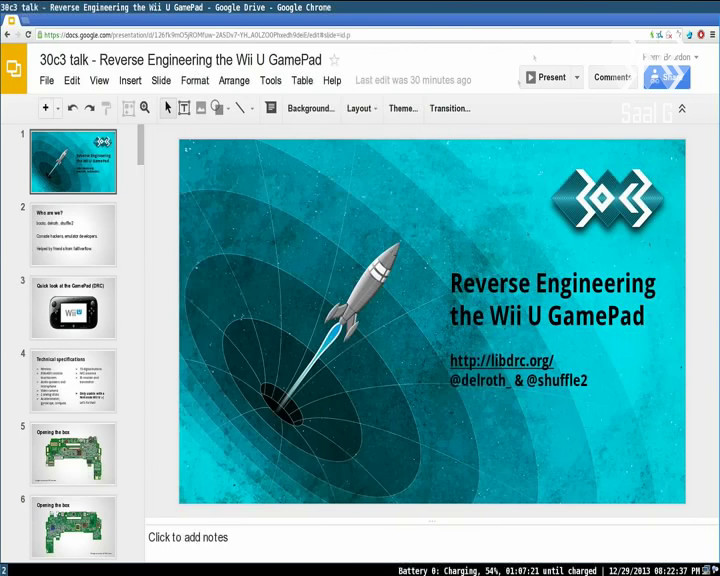This screenshot has width=720, height=576.
Task: Redo the last action
Action: coord(90,108)
